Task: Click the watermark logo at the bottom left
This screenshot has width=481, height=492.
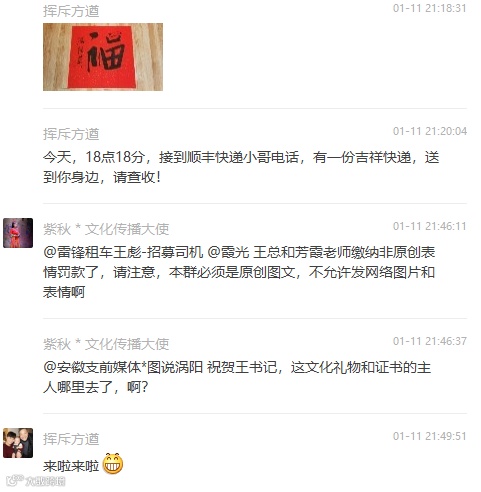Action: (36, 481)
